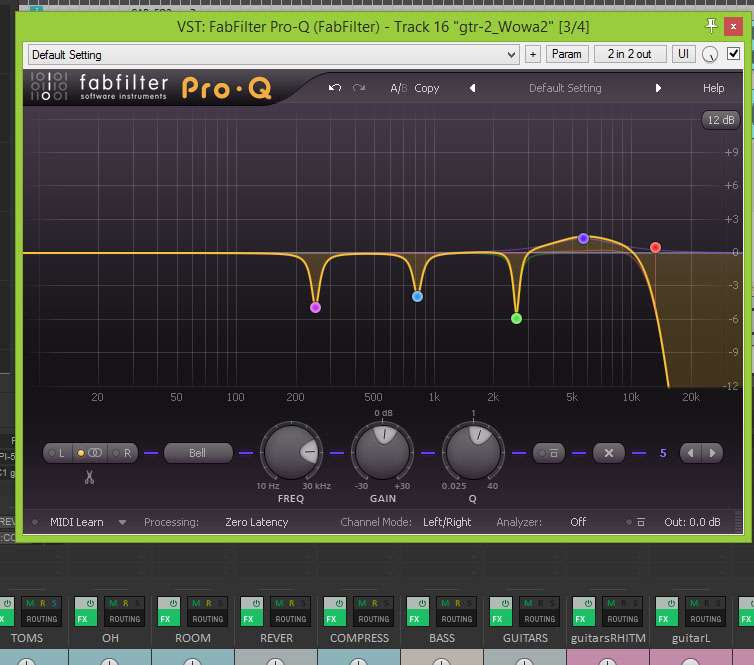The width and height of the screenshot is (754, 665).
Task: Click the GAIN knob
Action: pos(383,452)
